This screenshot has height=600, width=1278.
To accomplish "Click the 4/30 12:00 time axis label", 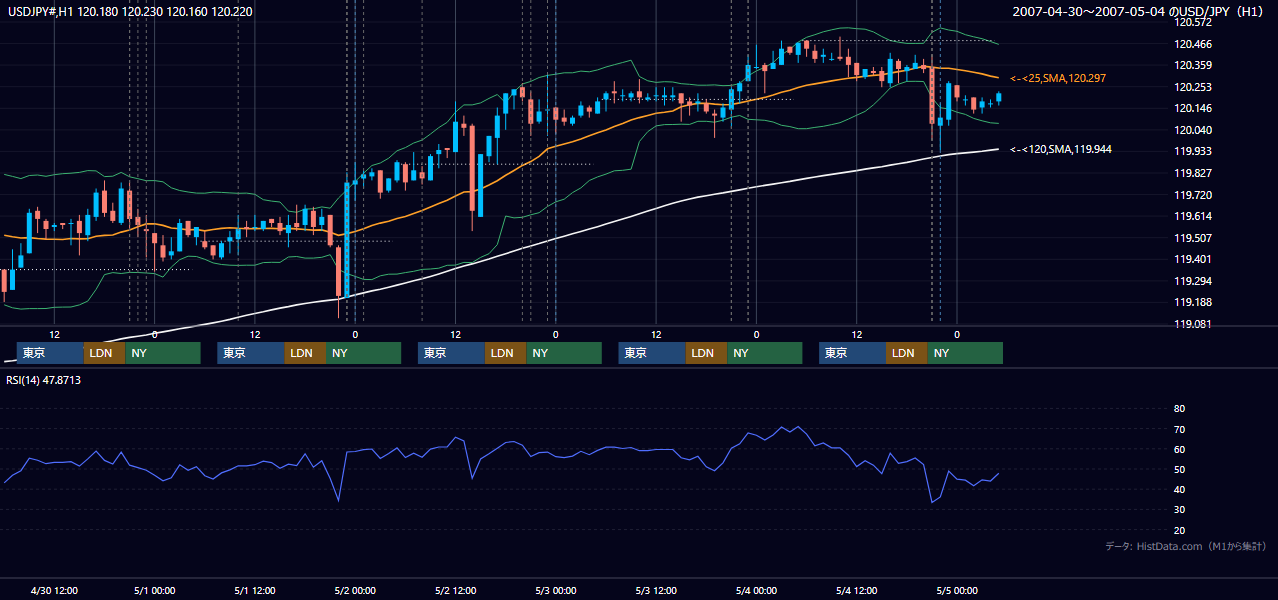I will click(54, 590).
